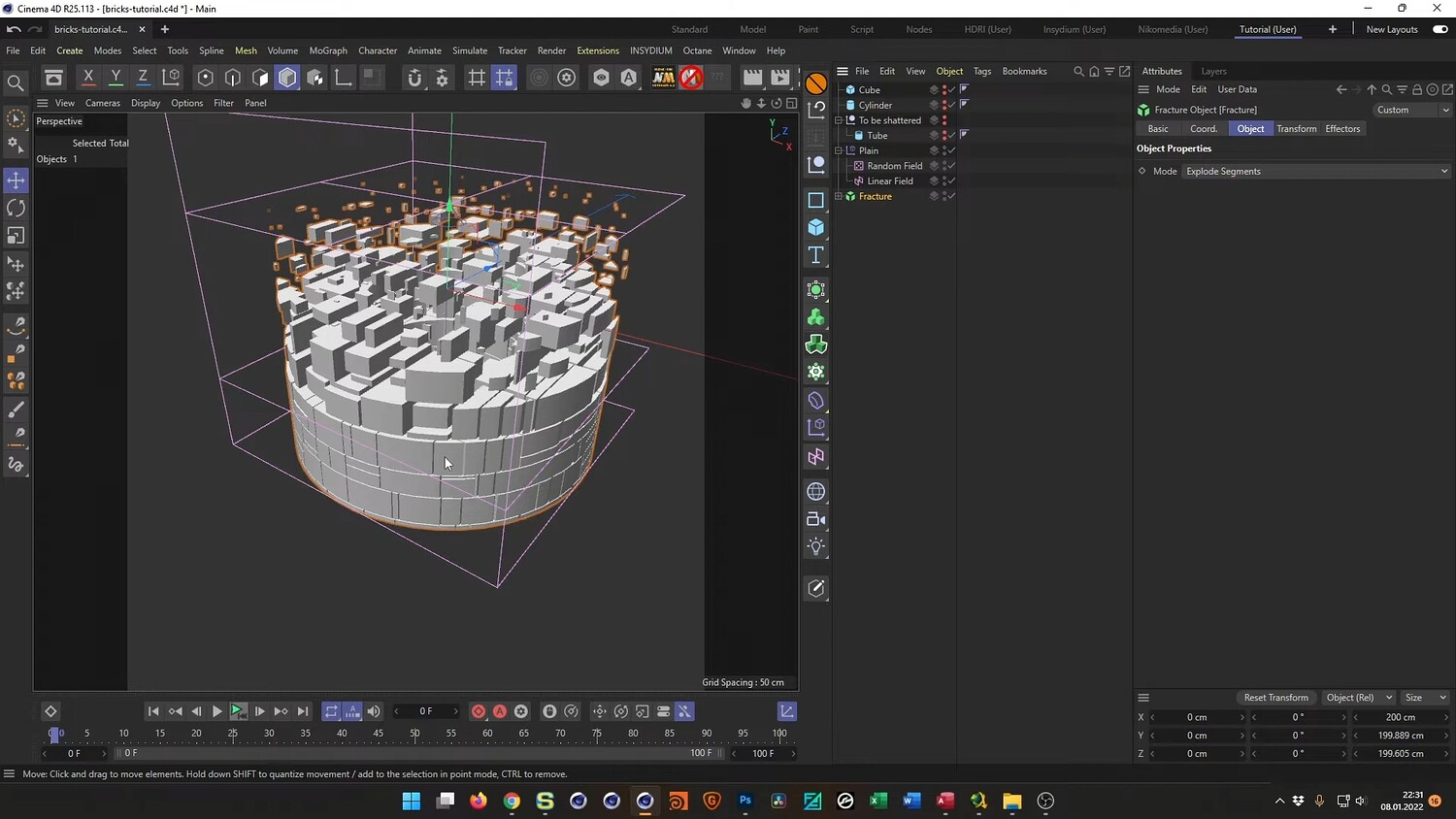The image size is (1456, 819).
Task: Toggle the X axis lock icon
Action: coord(88,78)
